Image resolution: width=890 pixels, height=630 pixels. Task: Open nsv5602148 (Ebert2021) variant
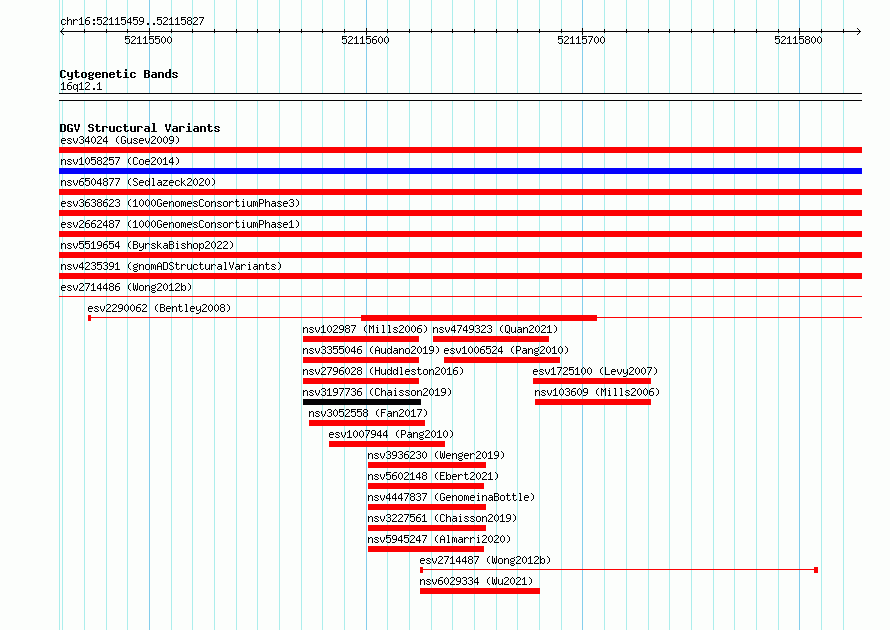click(433, 476)
